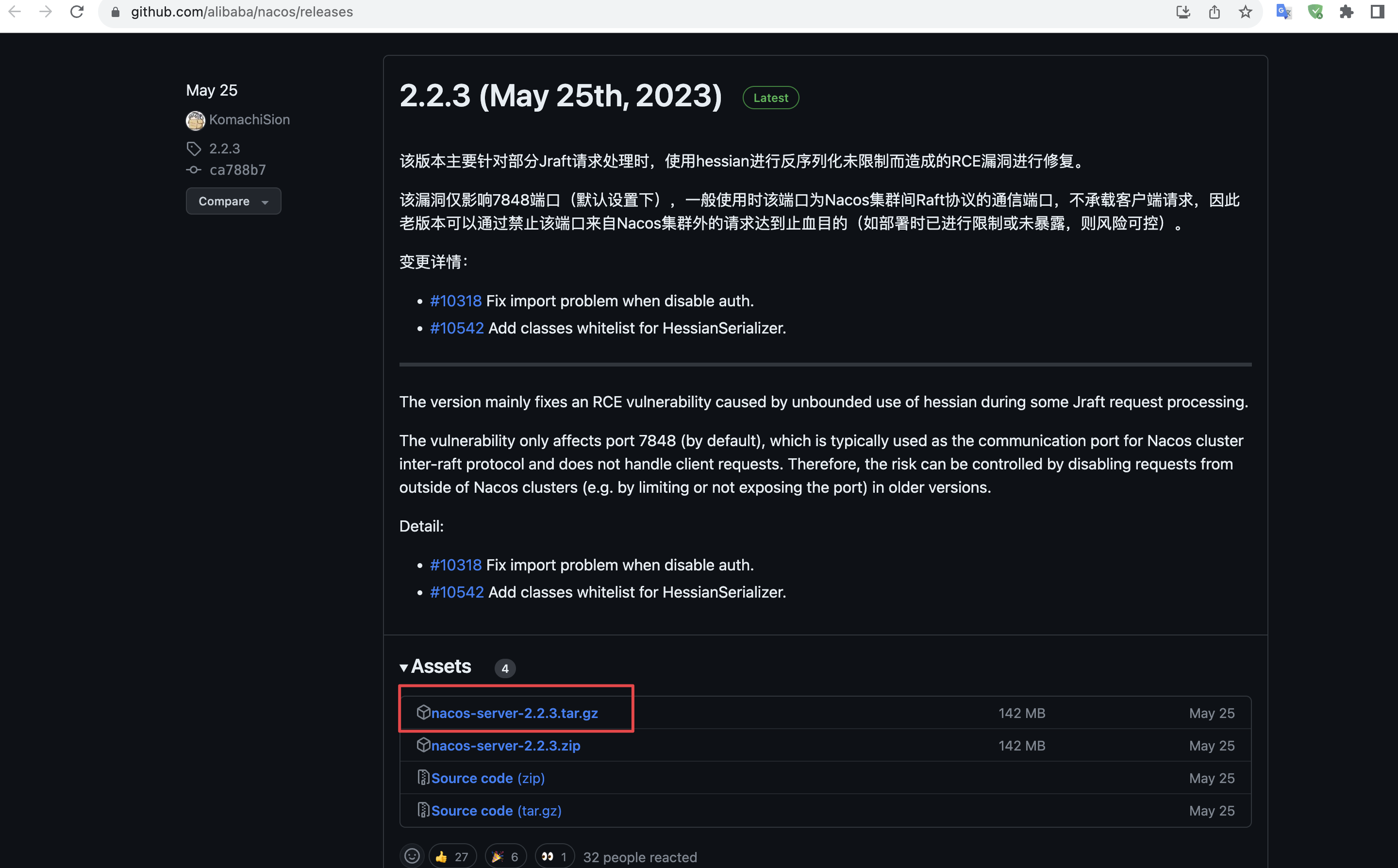
Task: Open the 2.2.3 (May 25th, 2023) release title
Action: (x=561, y=96)
